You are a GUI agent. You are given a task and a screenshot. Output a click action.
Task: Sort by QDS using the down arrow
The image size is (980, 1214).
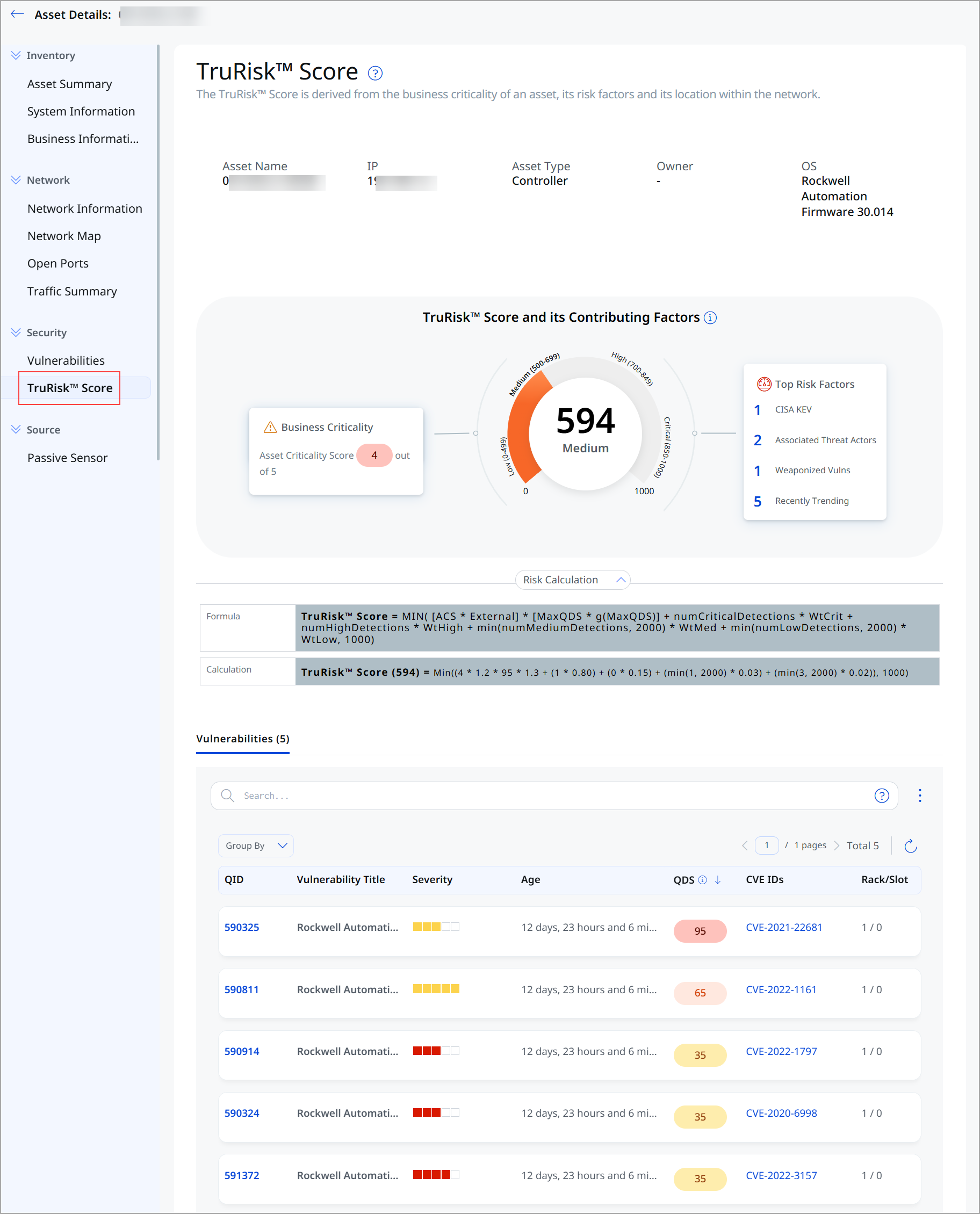pyautogui.click(x=717, y=880)
